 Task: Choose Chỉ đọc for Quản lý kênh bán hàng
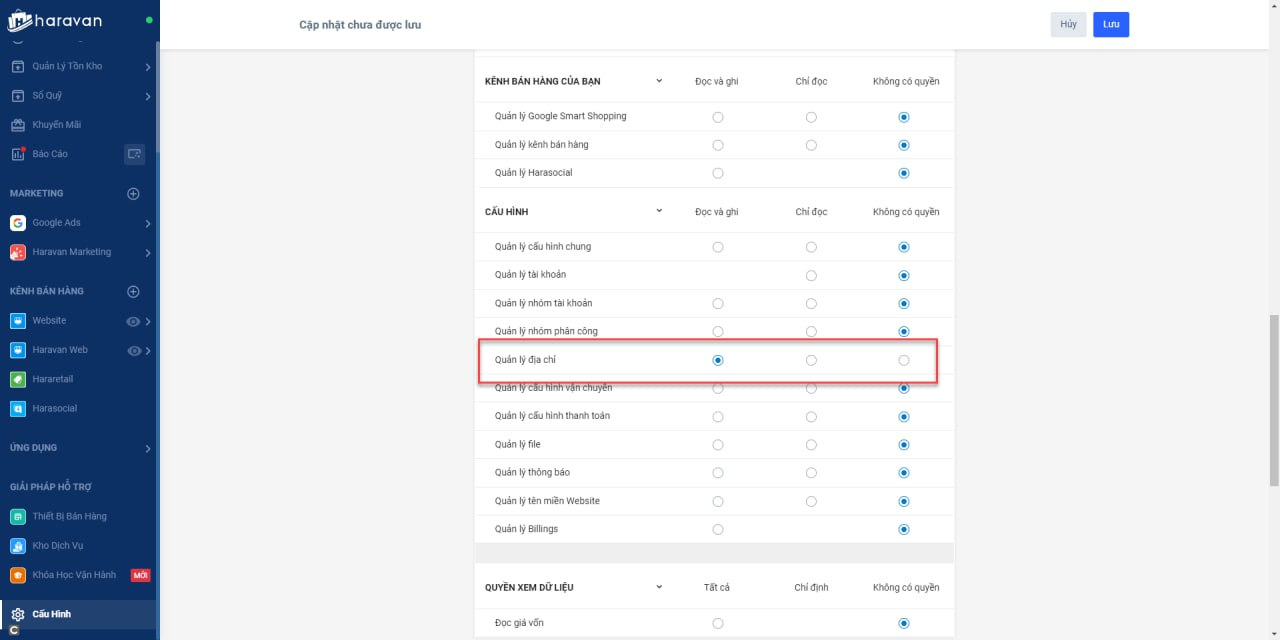point(811,145)
